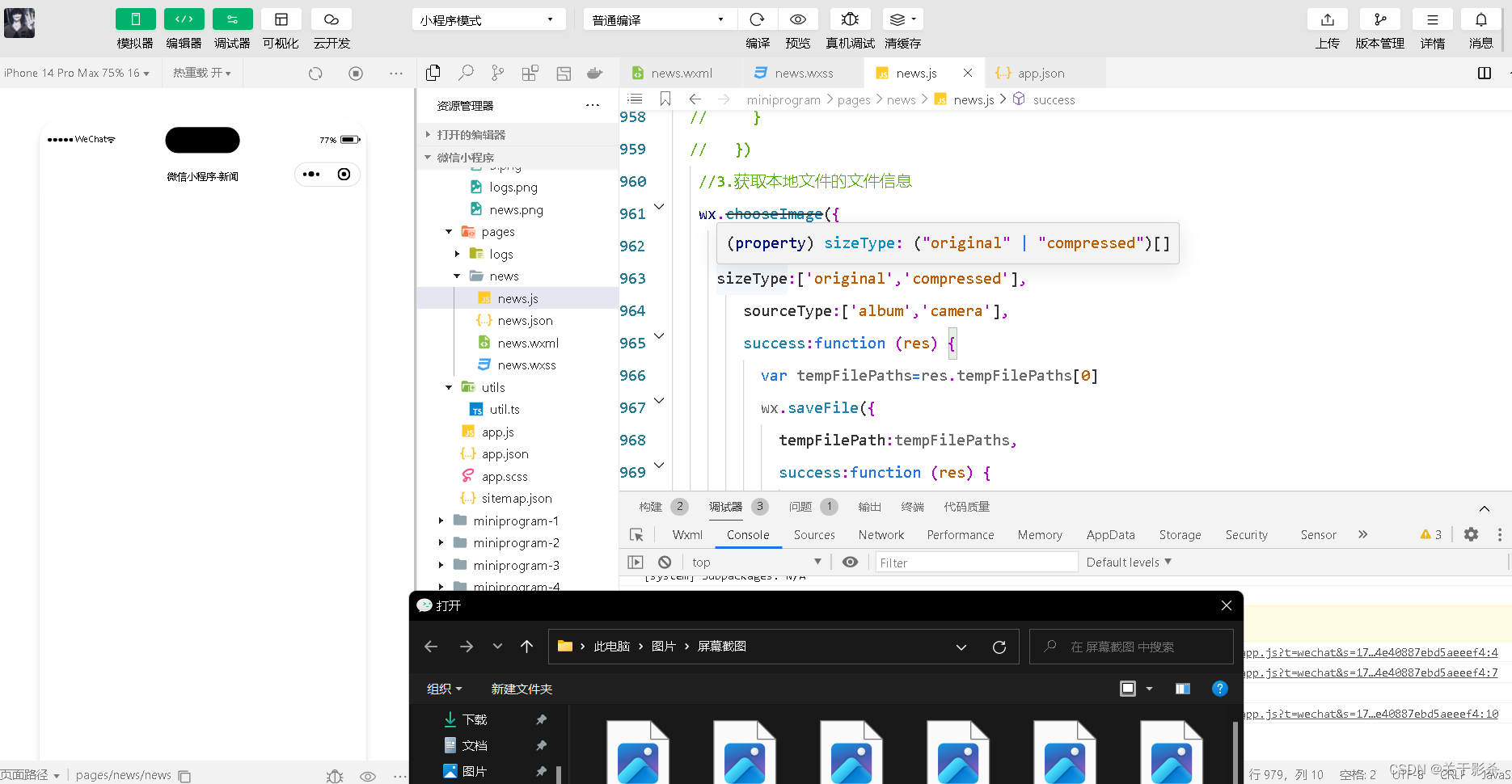Open the Source Control icon

497,74
